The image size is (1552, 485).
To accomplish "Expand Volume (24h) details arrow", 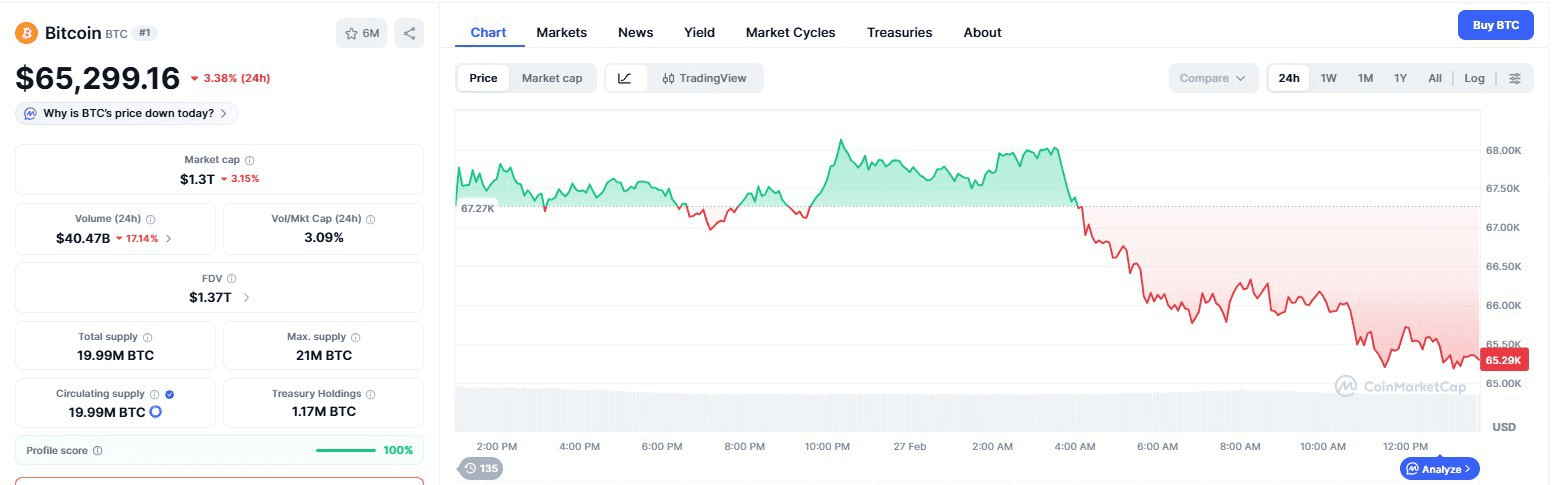I will click(x=168, y=238).
